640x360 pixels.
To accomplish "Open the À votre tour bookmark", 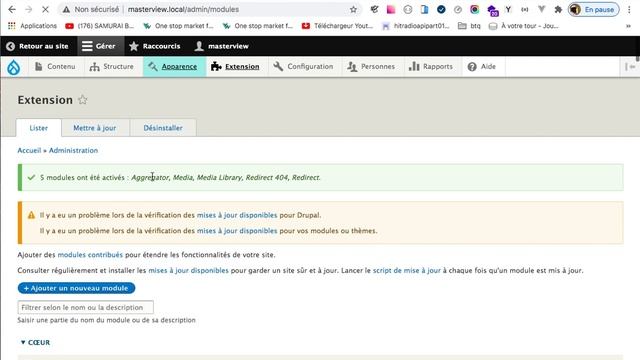I will click(x=524, y=26).
